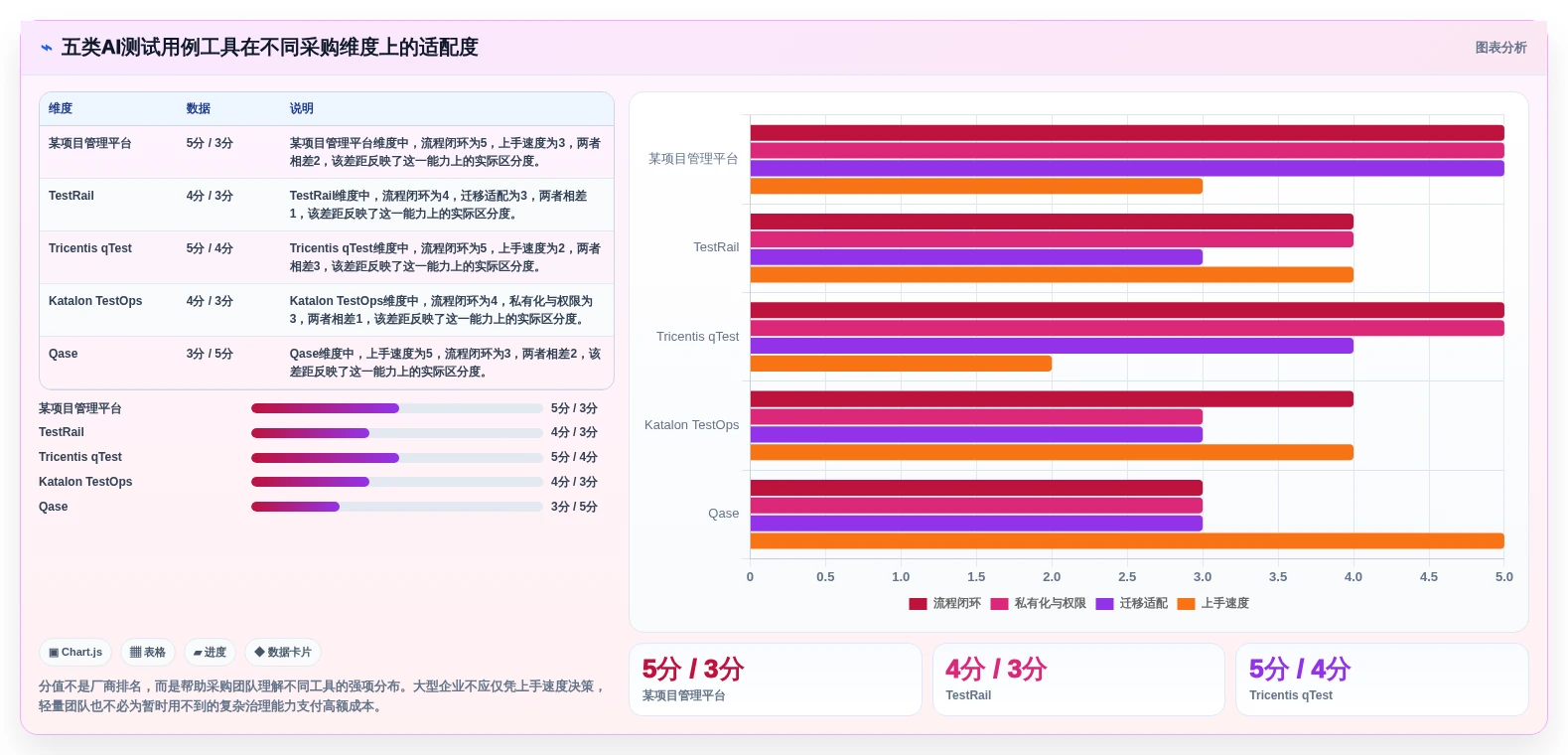The image size is (1568, 755).
Task: Click the 2.5 x-axis tick label
Action: 1127,577
